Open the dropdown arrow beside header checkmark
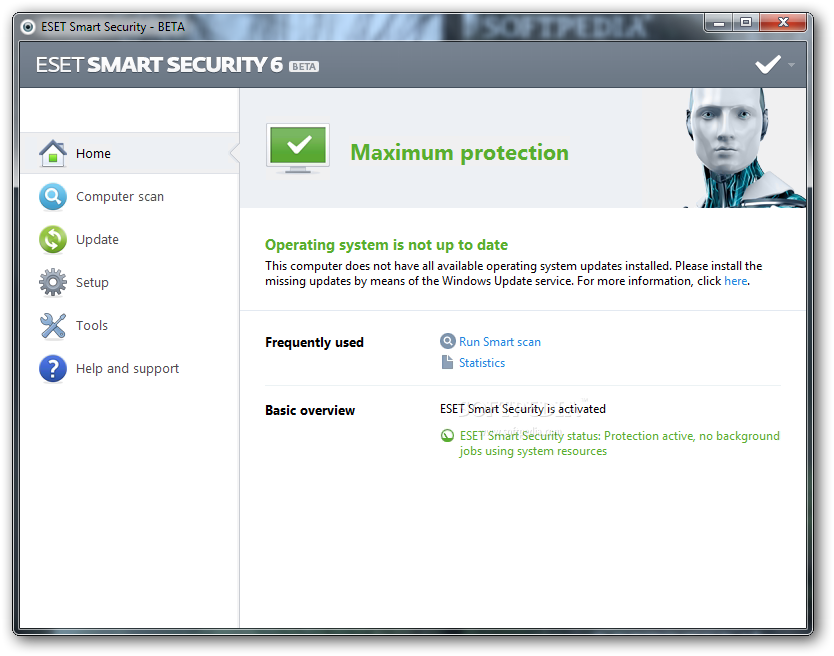834x656 pixels. tap(791, 65)
